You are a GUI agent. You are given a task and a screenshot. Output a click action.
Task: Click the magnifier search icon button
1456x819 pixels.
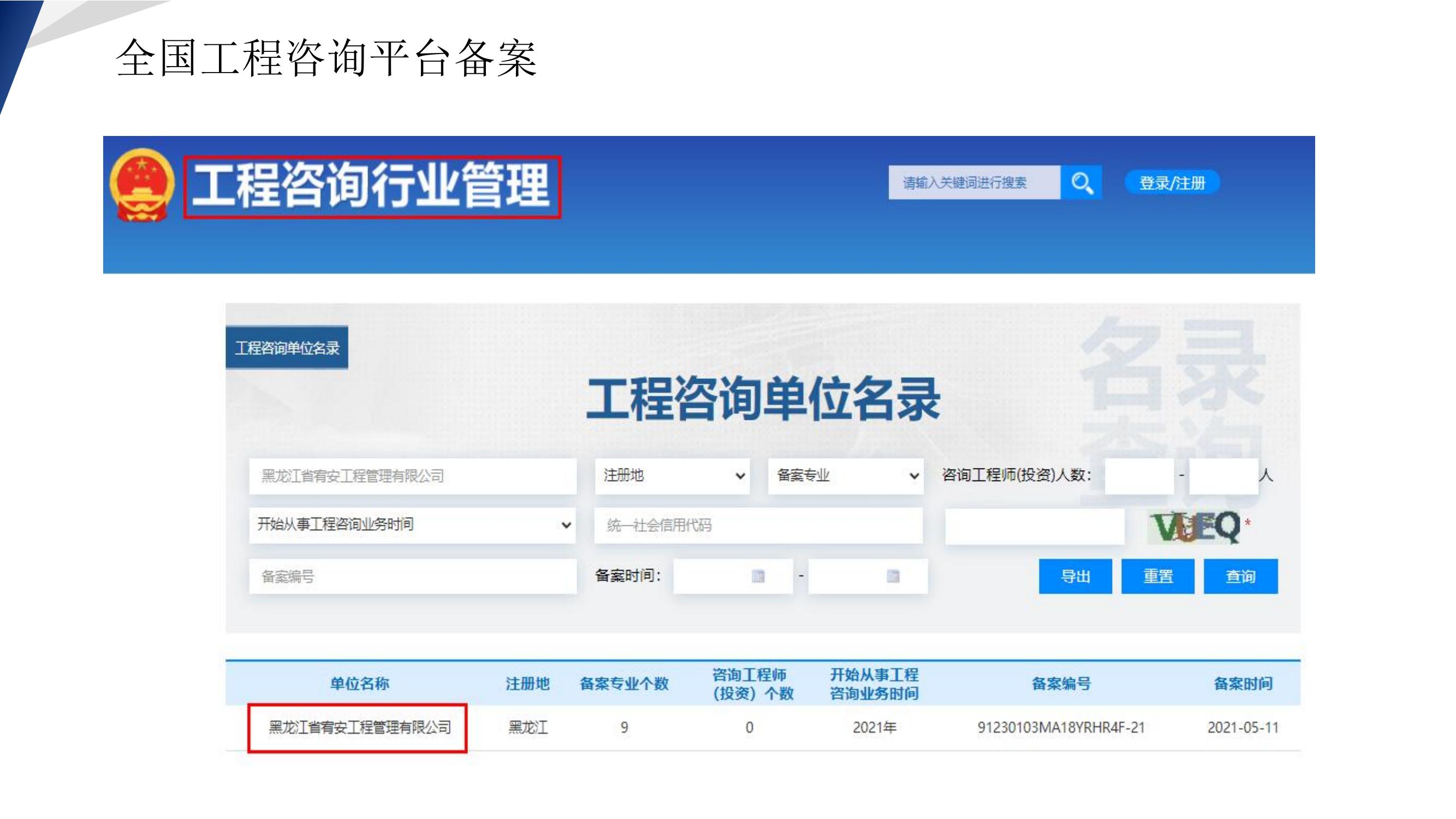point(1081,182)
